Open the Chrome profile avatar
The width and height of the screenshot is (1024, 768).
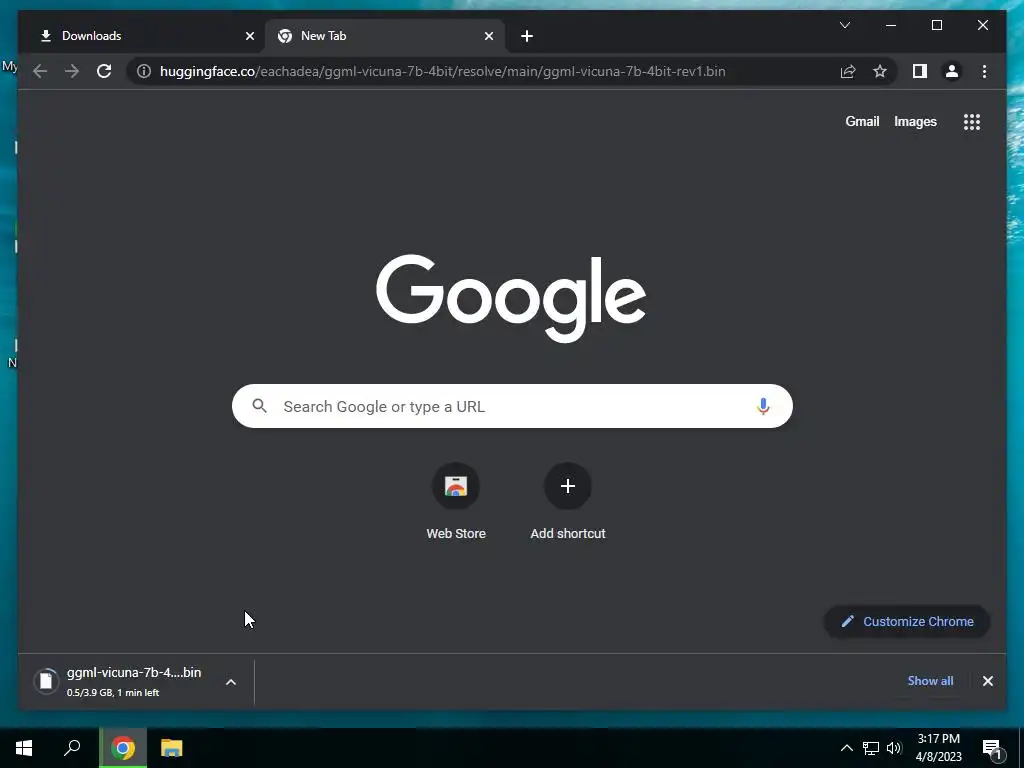(x=952, y=71)
